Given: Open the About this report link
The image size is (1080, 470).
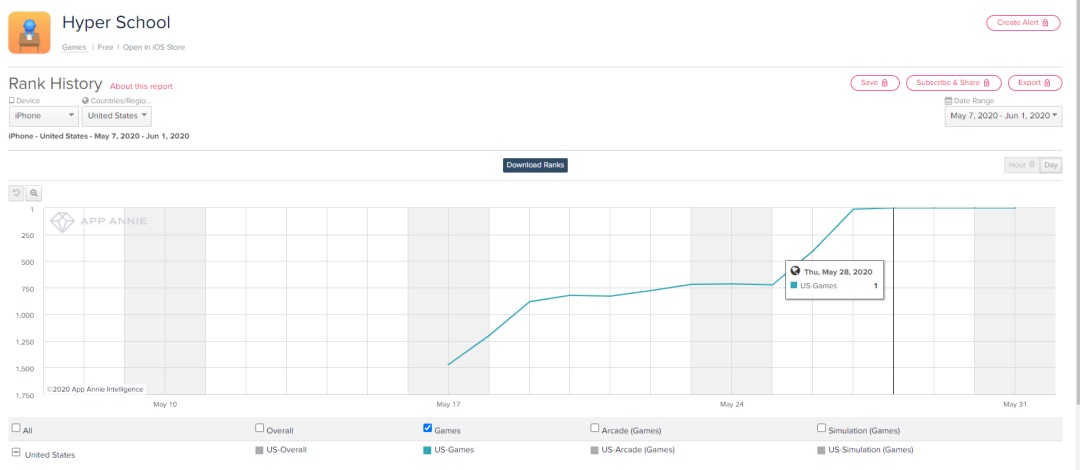Looking at the screenshot, I should click(x=141, y=87).
